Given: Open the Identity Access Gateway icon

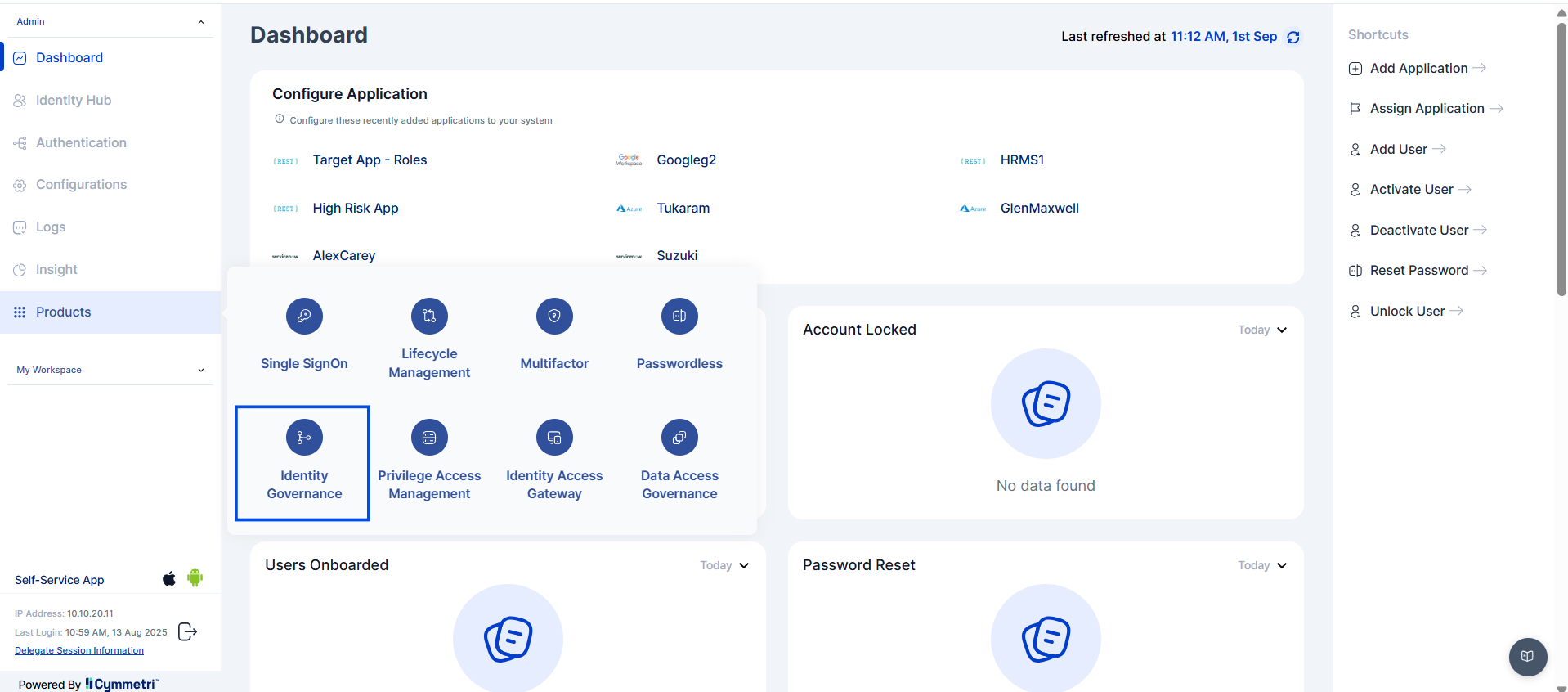Looking at the screenshot, I should [x=554, y=438].
